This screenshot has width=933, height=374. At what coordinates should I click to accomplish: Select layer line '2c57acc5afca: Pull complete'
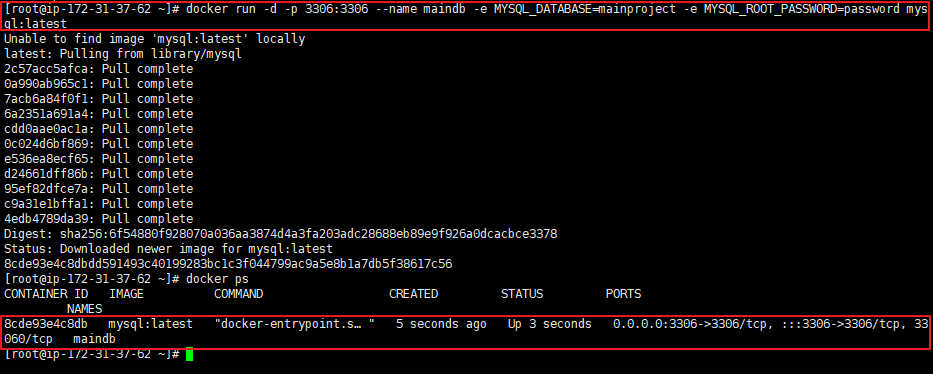98,69
